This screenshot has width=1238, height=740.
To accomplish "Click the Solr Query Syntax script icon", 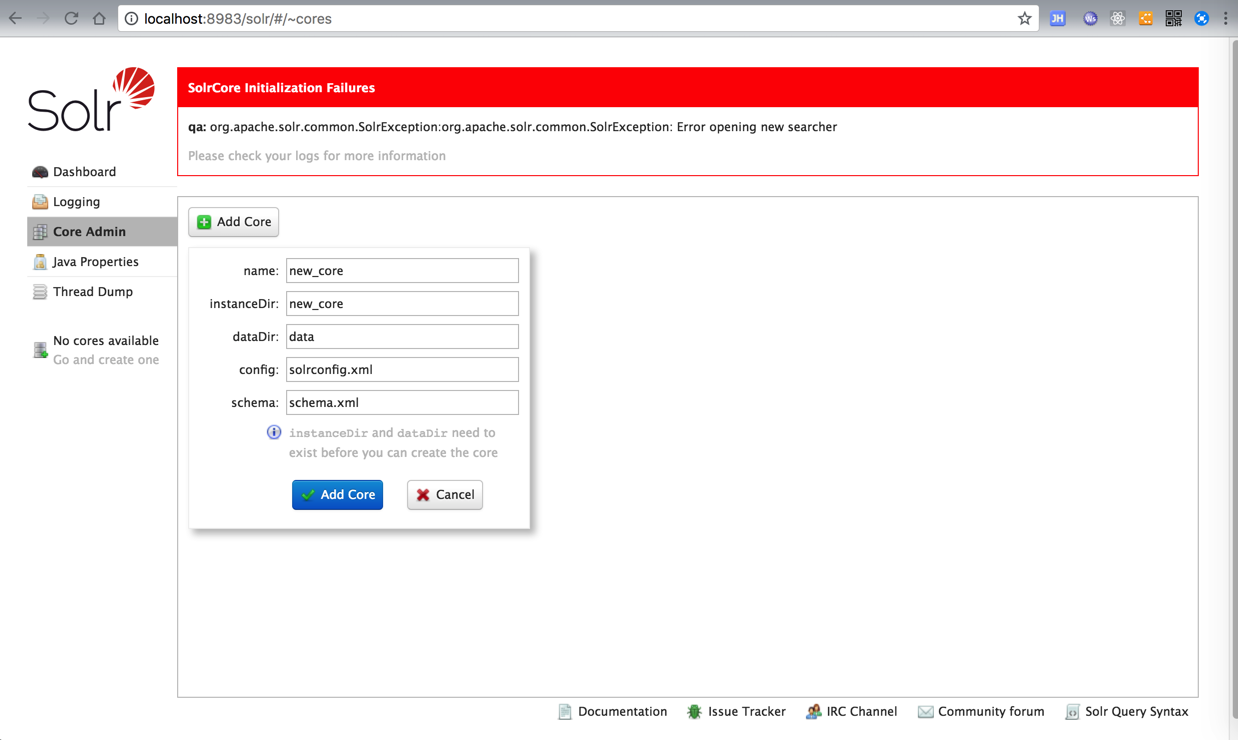I will [x=1072, y=712].
